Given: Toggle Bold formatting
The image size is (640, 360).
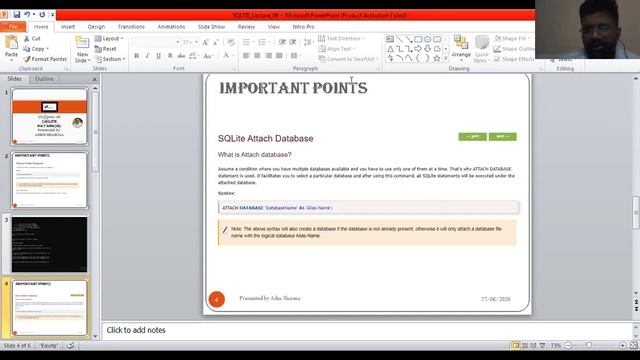Looking at the screenshot, I should (x=136, y=56).
